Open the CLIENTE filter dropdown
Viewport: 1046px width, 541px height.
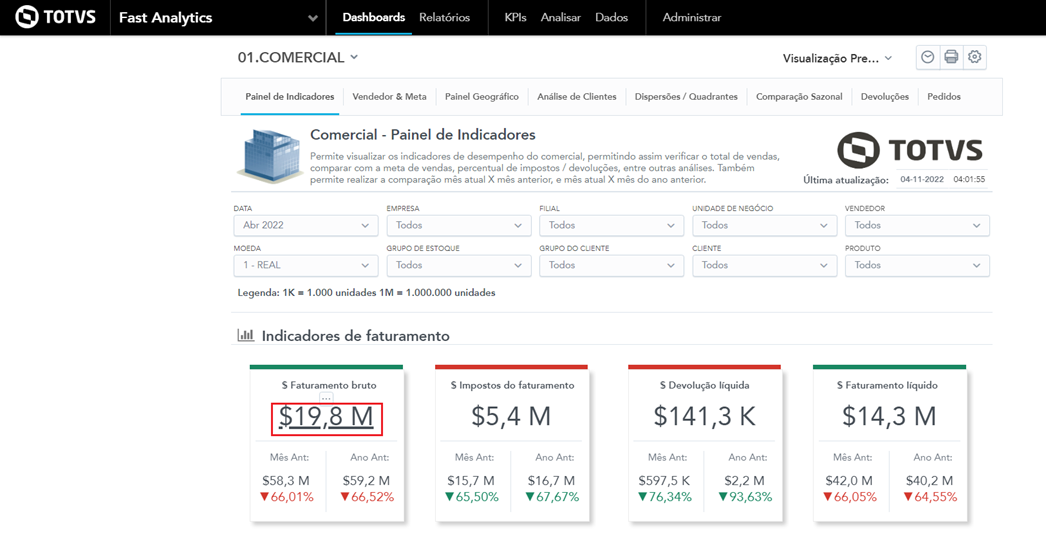coord(764,265)
